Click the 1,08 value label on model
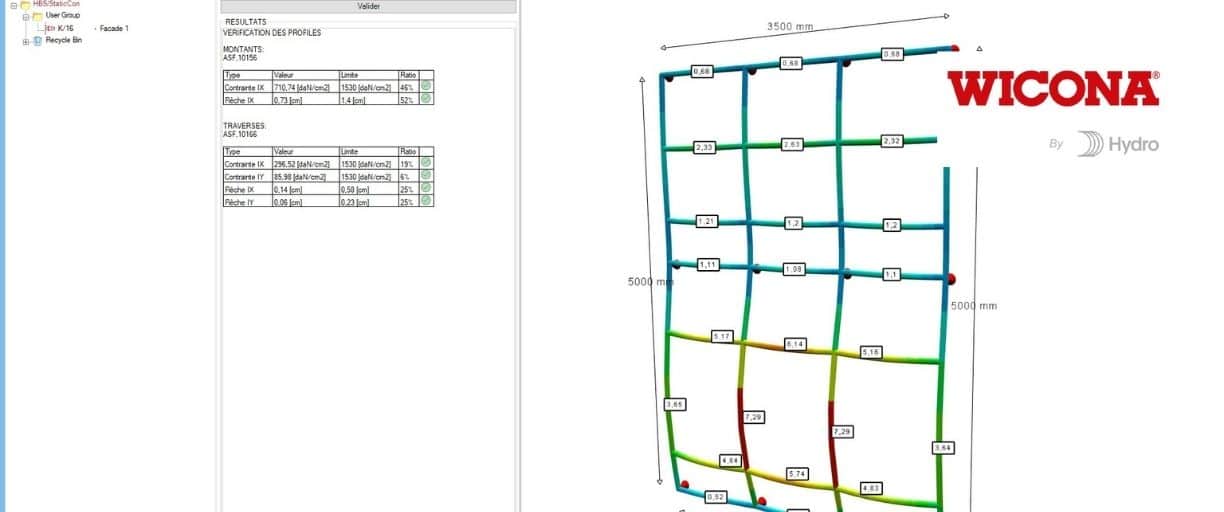This screenshot has height=512, width=1224. pos(794,269)
